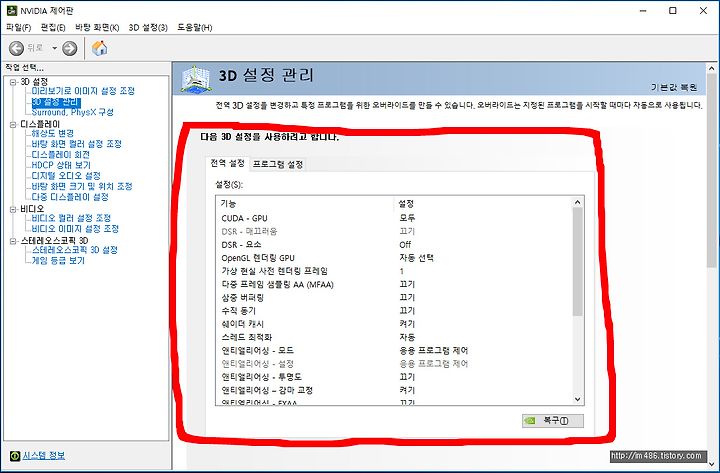Viewport: 720px width, 473px height.
Task: Click the 기본값 복원 link
Action: click(674, 87)
